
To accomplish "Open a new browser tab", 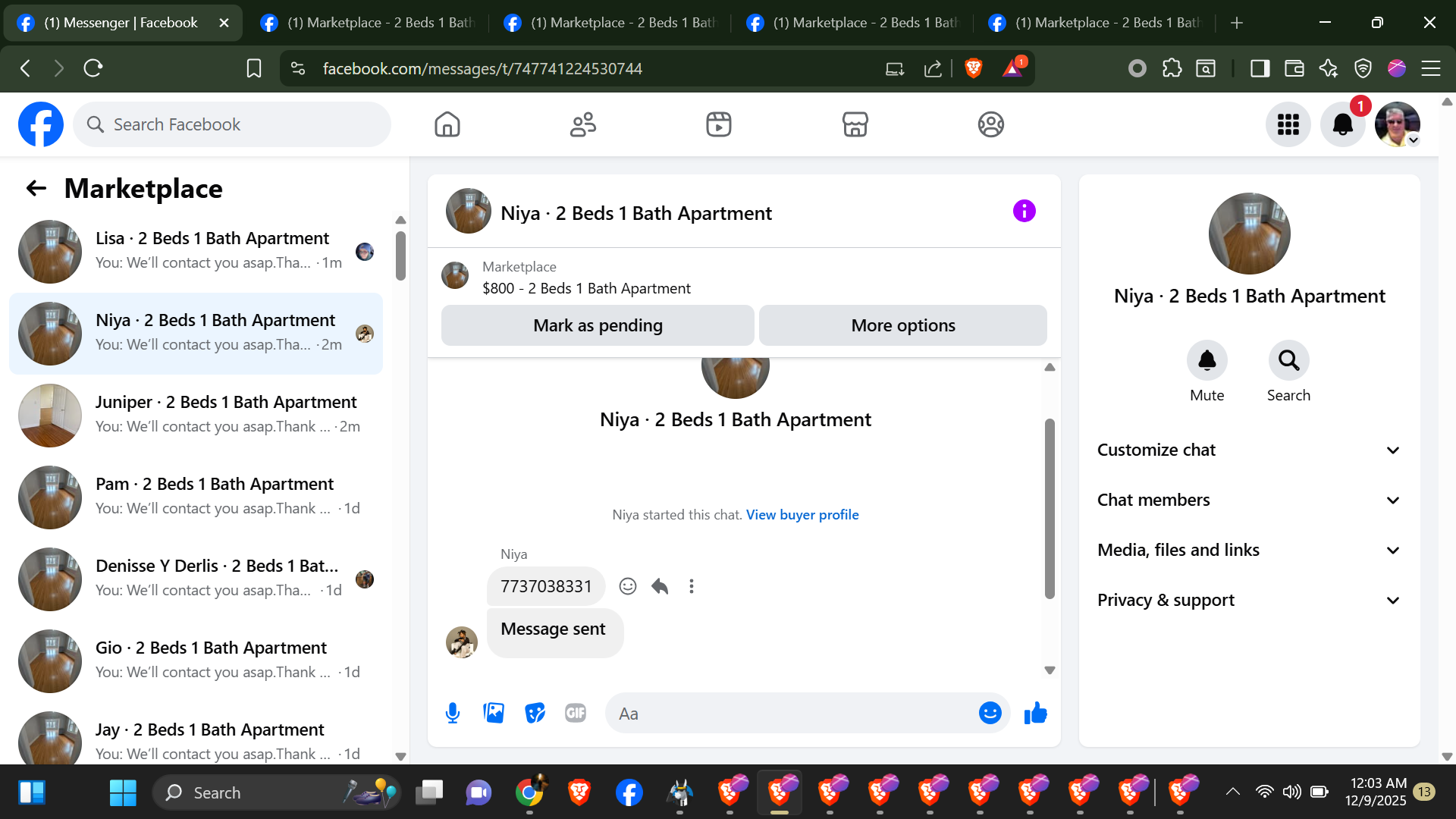I will (1237, 23).
